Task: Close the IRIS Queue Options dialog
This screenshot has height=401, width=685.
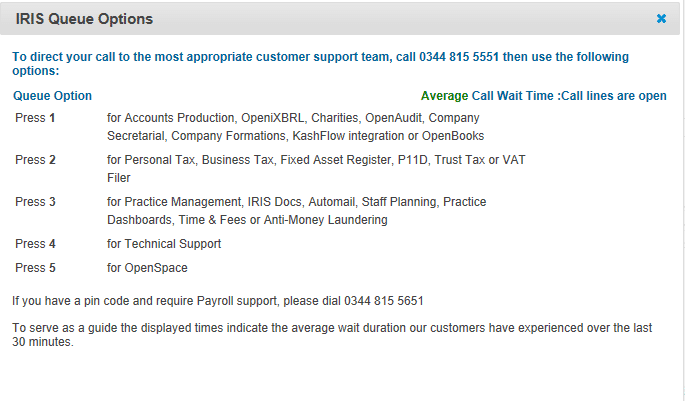Action: pyautogui.click(x=661, y=18)
